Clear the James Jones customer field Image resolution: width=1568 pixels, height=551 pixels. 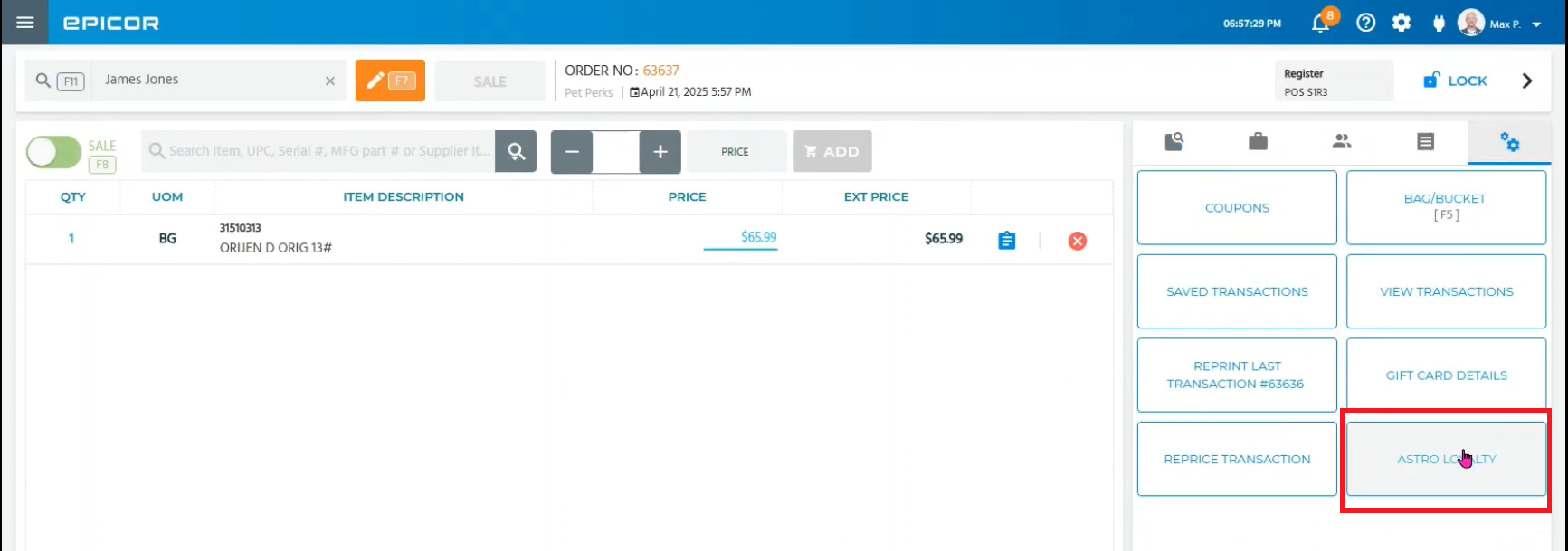coord(330,81)
